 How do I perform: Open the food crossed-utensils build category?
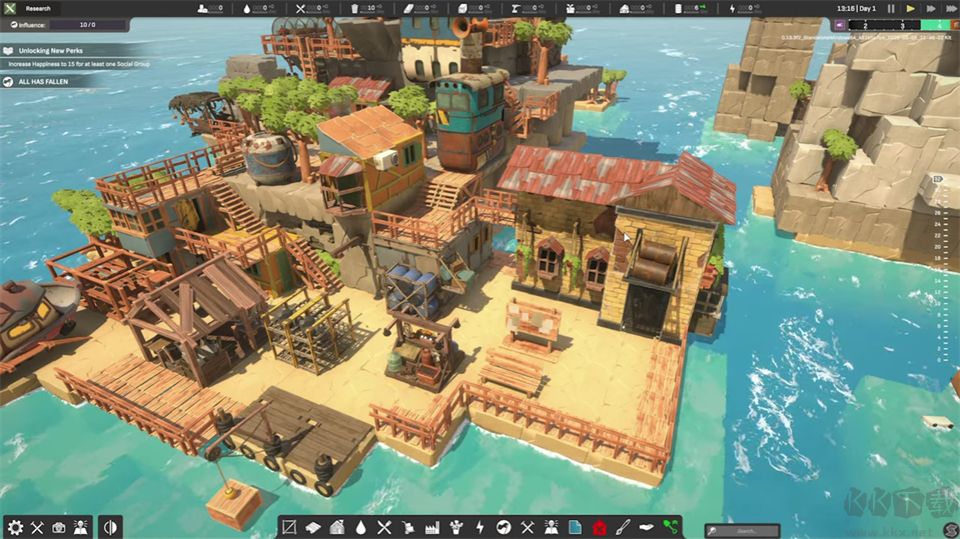pyautogui.click(x=384, y=527)
